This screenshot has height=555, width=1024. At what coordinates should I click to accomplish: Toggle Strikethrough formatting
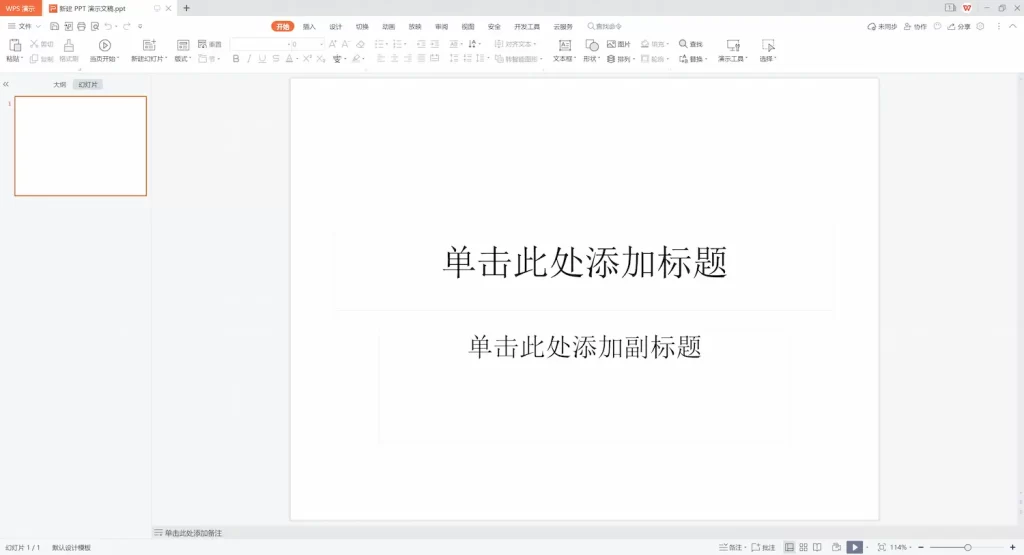pos(276,59)
